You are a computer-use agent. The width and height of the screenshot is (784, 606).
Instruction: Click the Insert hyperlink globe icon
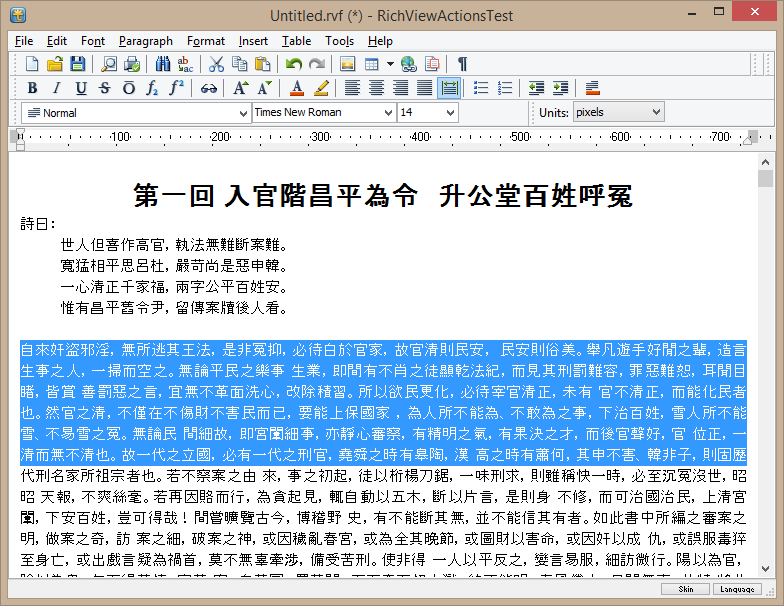click(x=408, y=64)
